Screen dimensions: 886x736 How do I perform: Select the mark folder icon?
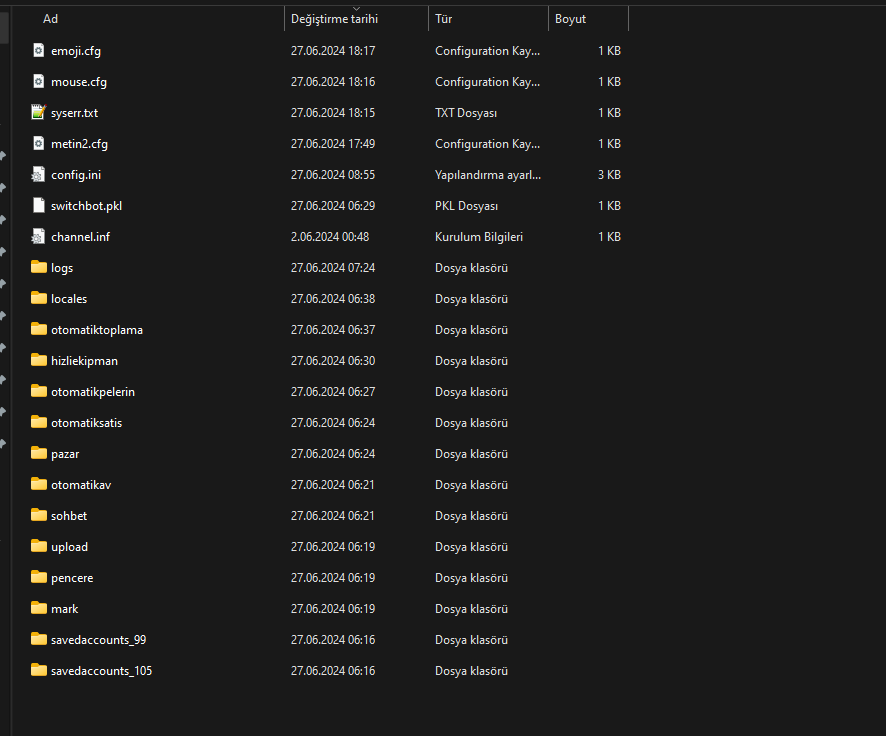(x=38, y=609)
